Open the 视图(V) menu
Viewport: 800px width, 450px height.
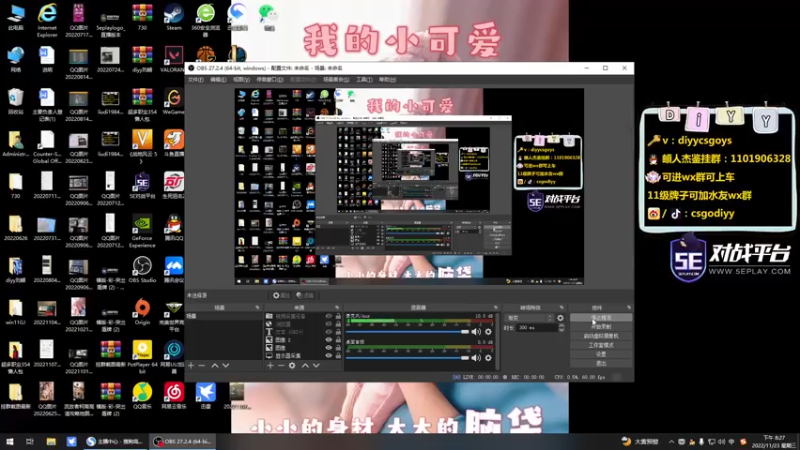click(241, 80)
